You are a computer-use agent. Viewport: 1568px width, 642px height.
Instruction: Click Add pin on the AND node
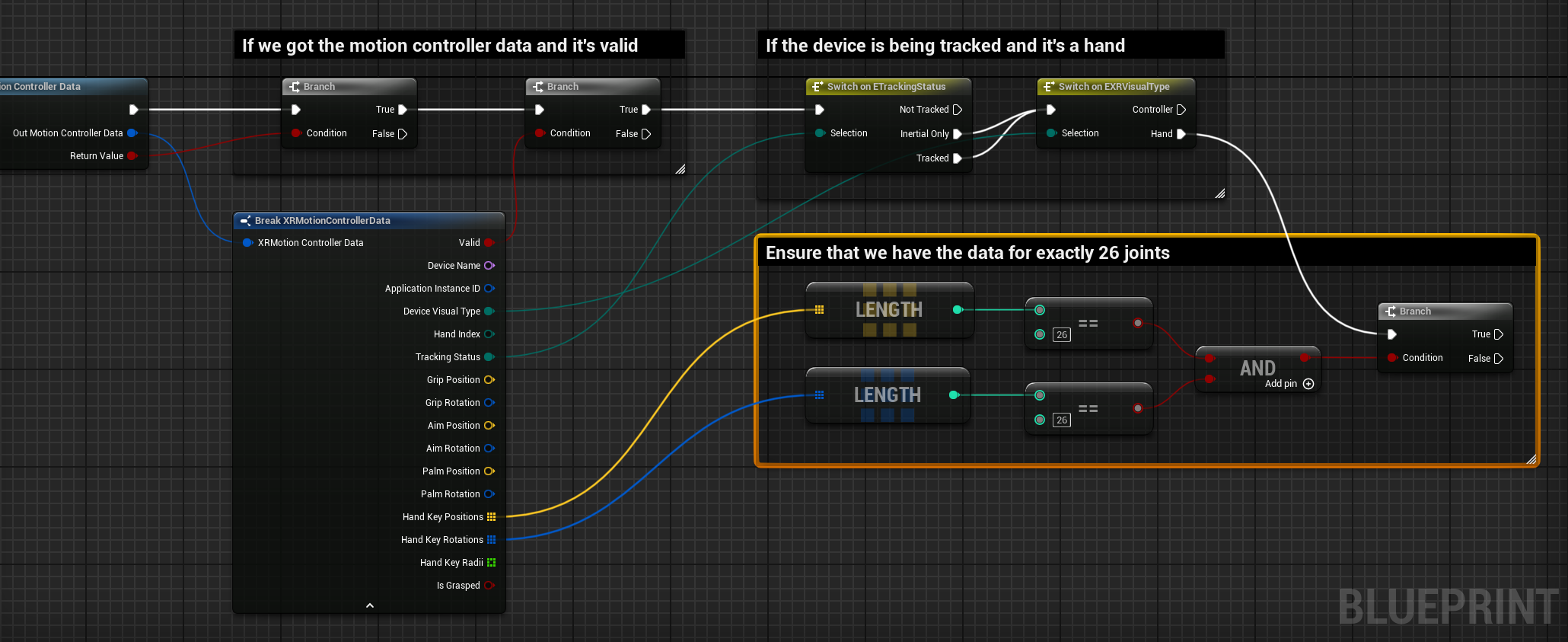coord(1289,384)
